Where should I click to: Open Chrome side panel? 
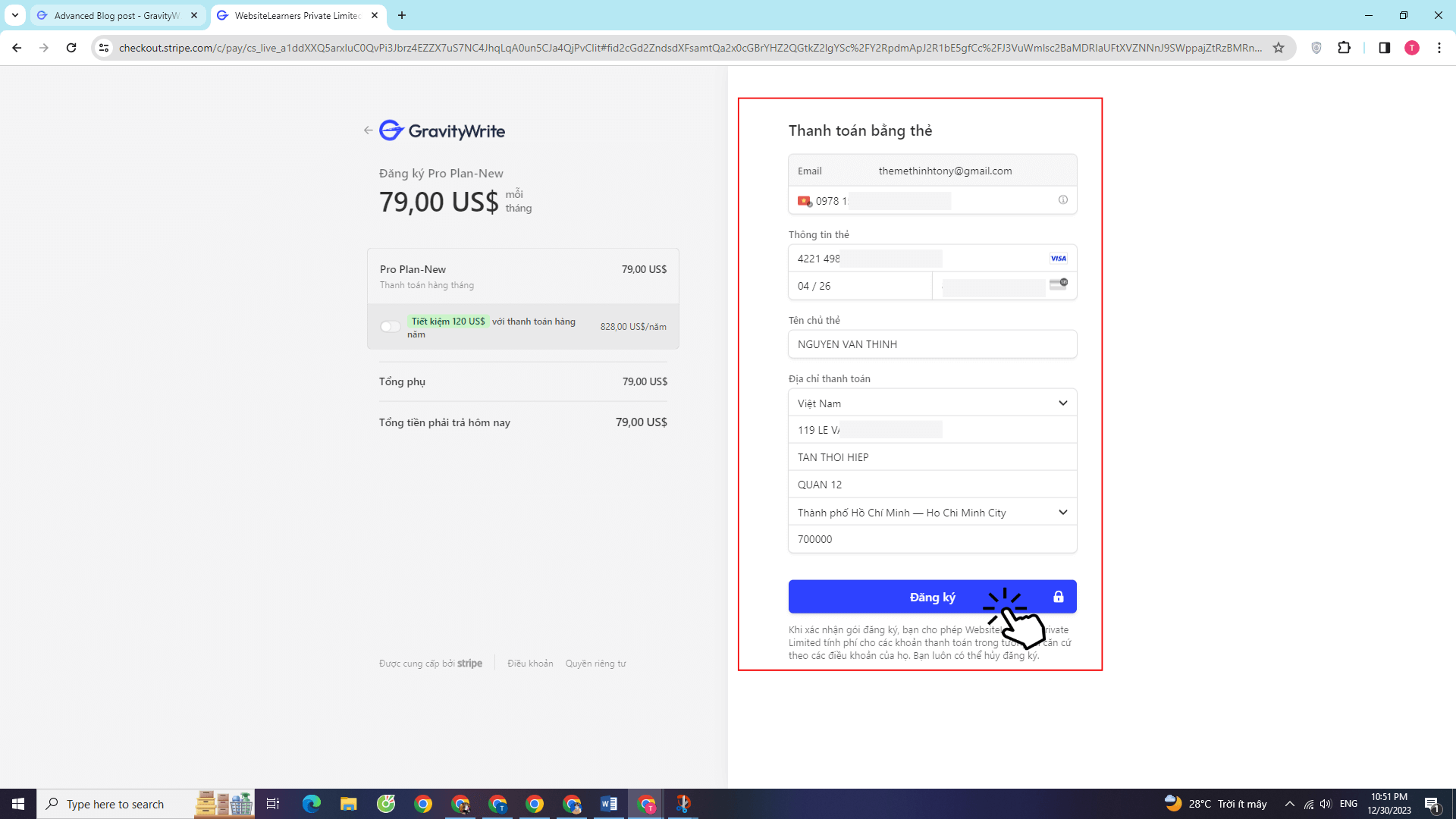click(x=1384, y=48)
